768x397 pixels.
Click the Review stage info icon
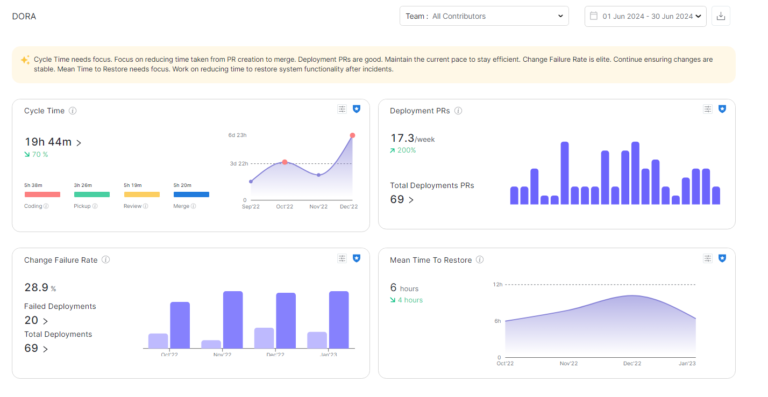pos(145,206)
